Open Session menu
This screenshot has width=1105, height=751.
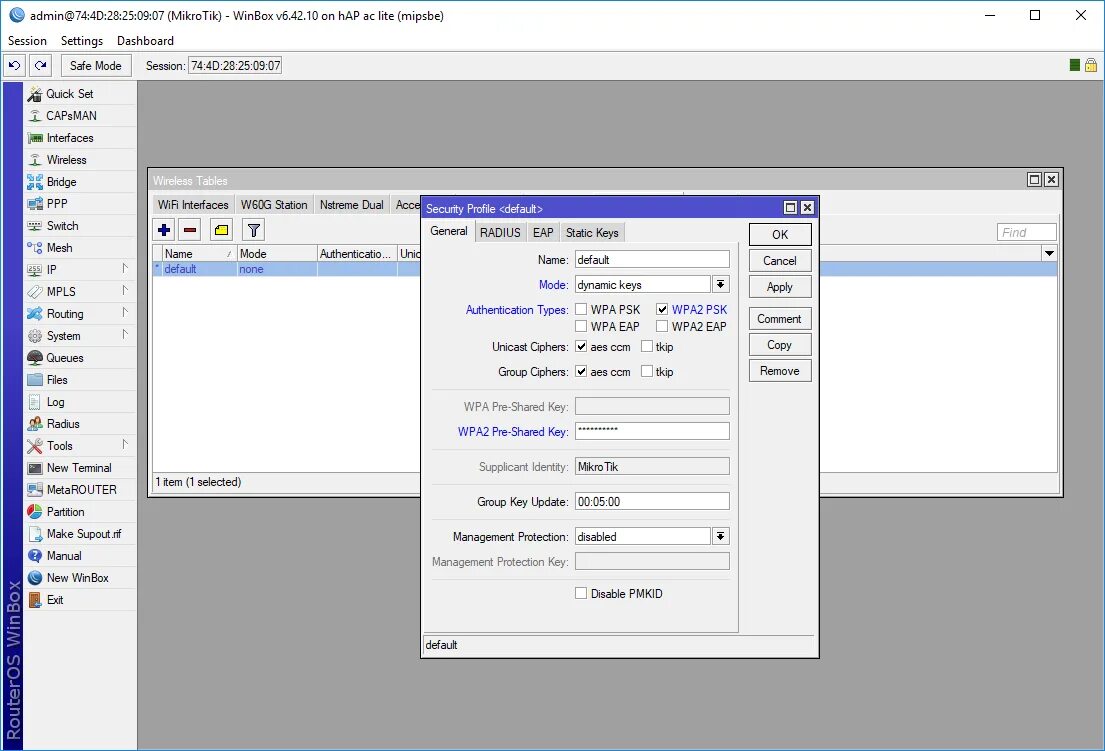pyautogui.click(x=27, y=41)
